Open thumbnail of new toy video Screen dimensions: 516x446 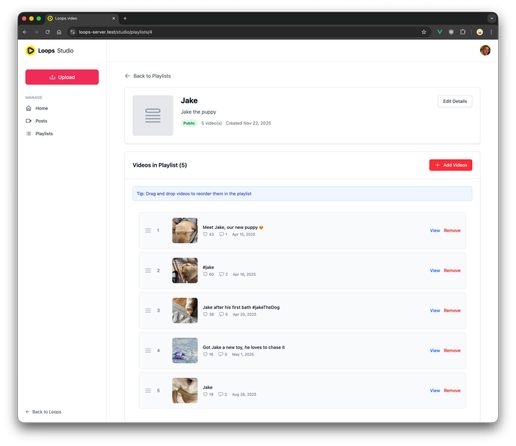[x=185, y=351]
